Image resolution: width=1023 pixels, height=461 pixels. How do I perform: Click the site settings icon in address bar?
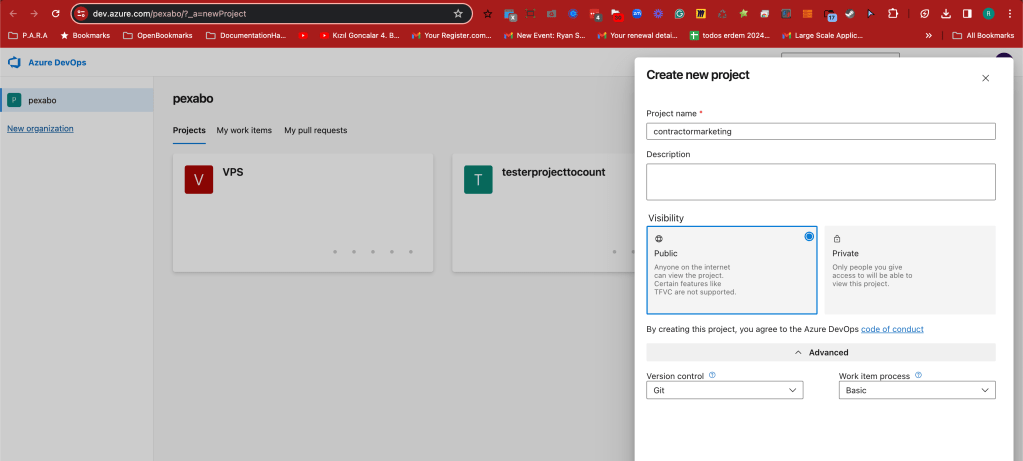pos(81,13)
